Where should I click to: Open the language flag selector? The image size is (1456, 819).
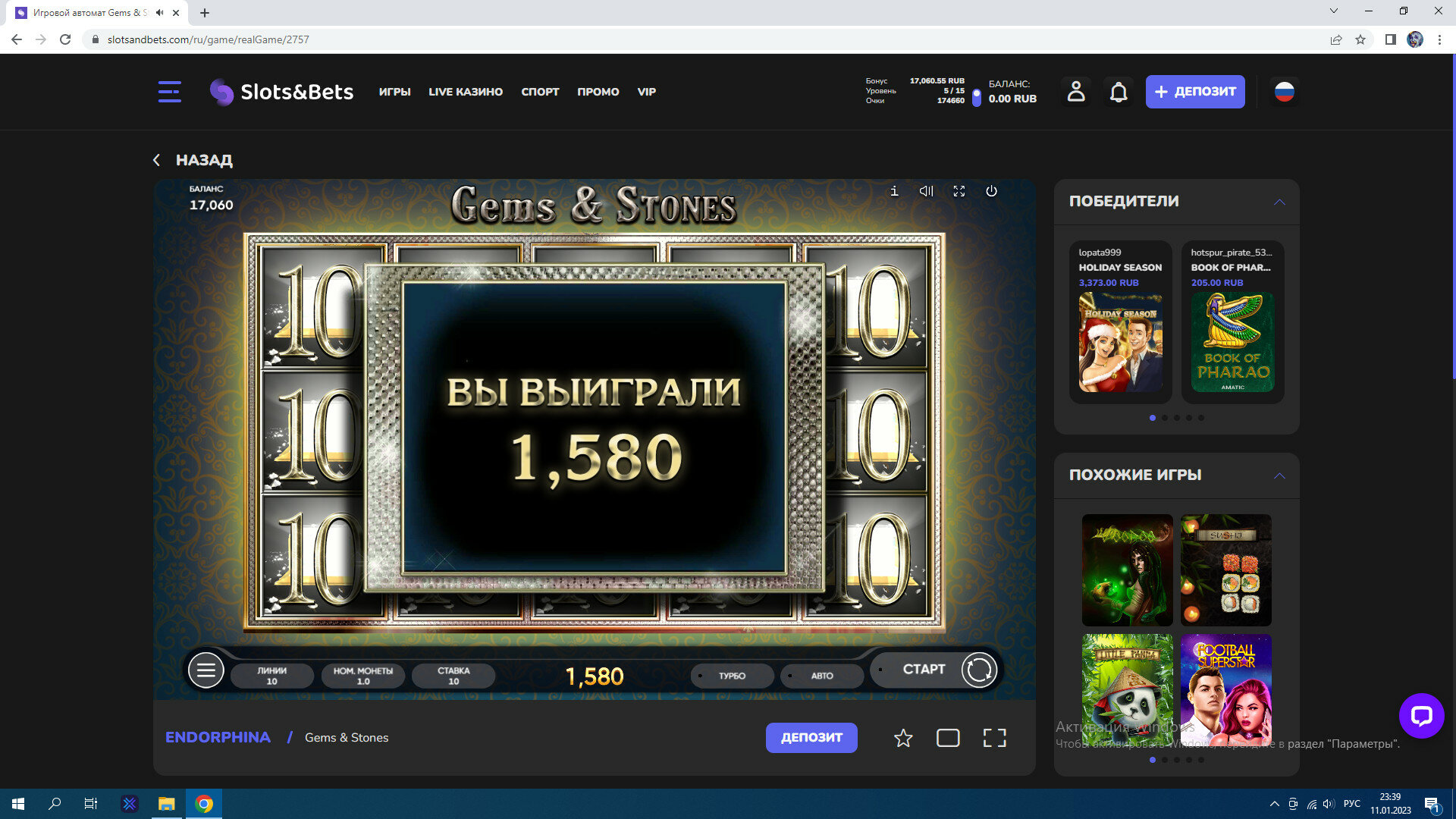tap(1284, 92)
